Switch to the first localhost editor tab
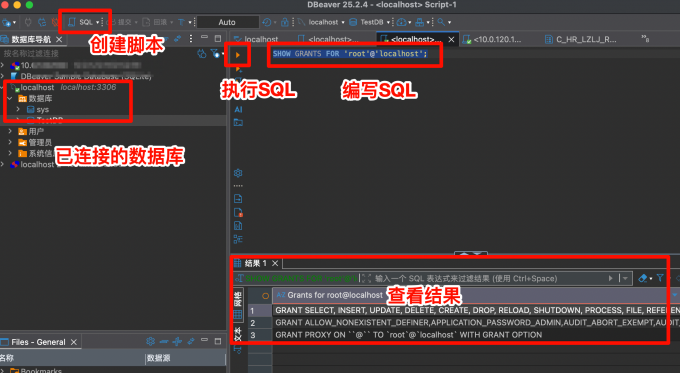Viewport: 680px width, 373px height. pyautogui.click(x=256, y=39)
